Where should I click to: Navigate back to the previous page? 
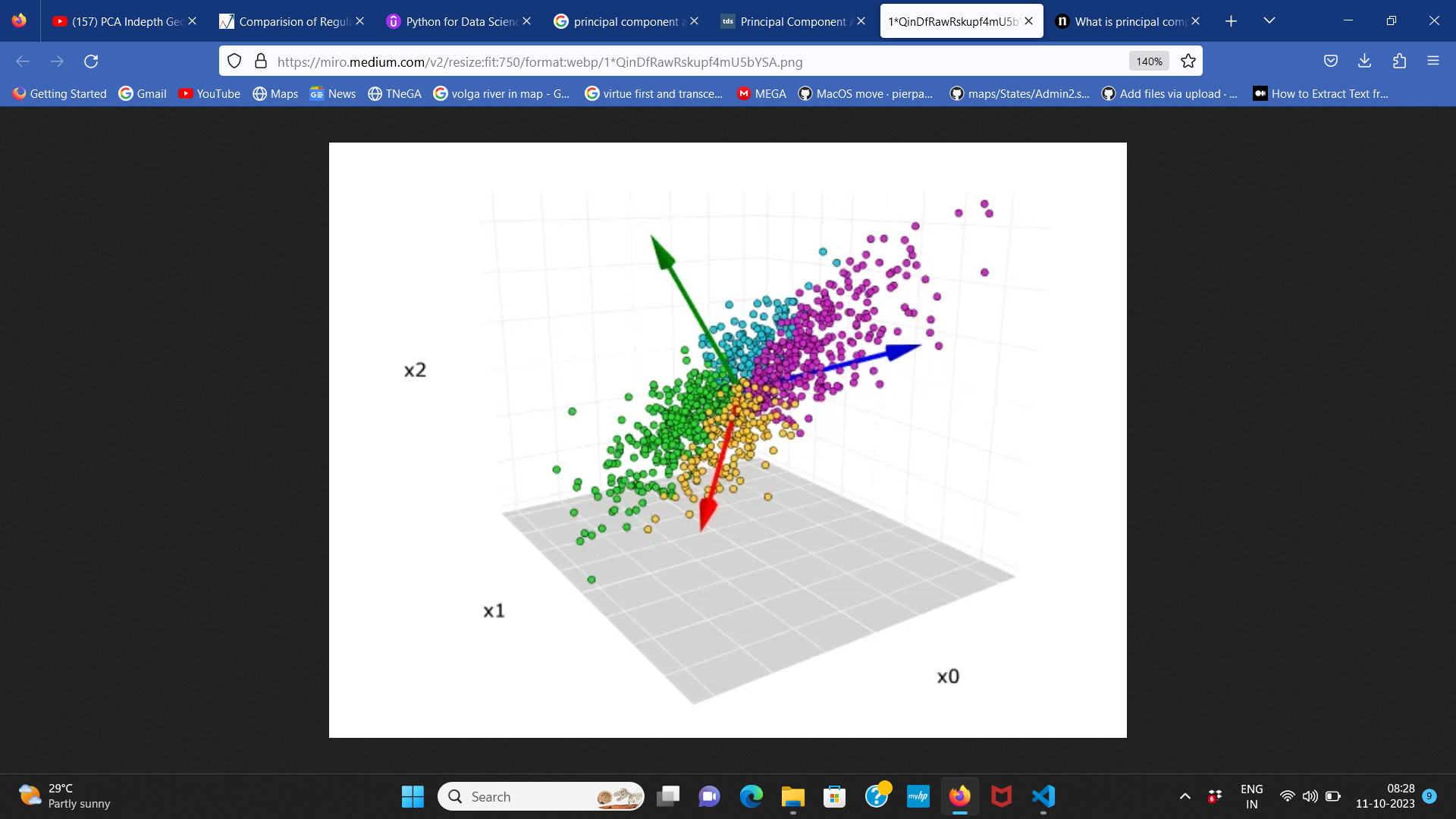(x=22, y=61)
